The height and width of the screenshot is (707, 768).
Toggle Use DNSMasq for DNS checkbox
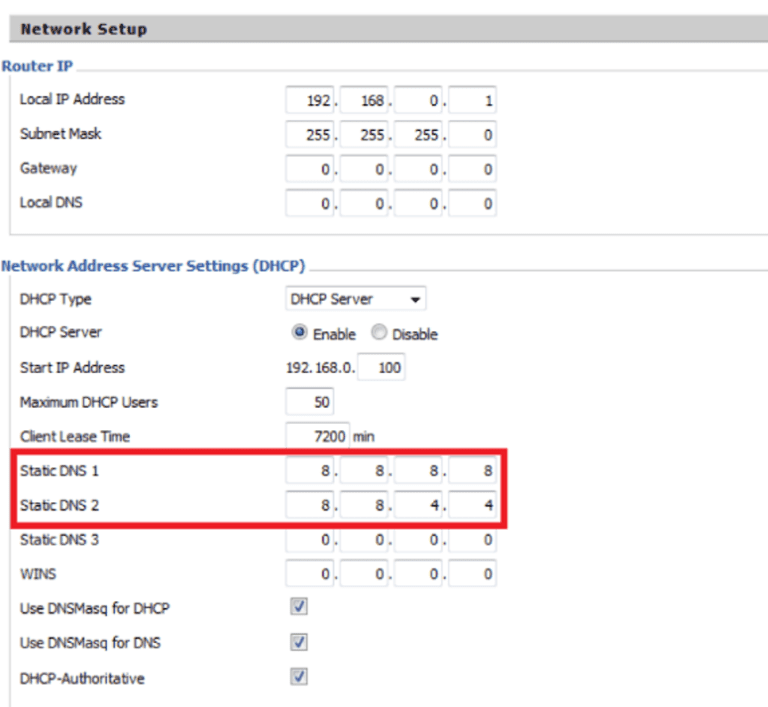(x=298, y=642)
